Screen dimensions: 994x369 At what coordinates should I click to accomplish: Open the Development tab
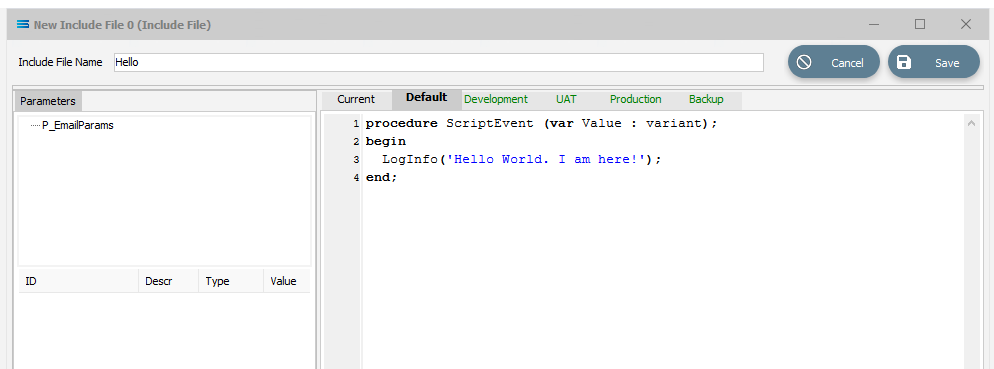coord(496,100)
